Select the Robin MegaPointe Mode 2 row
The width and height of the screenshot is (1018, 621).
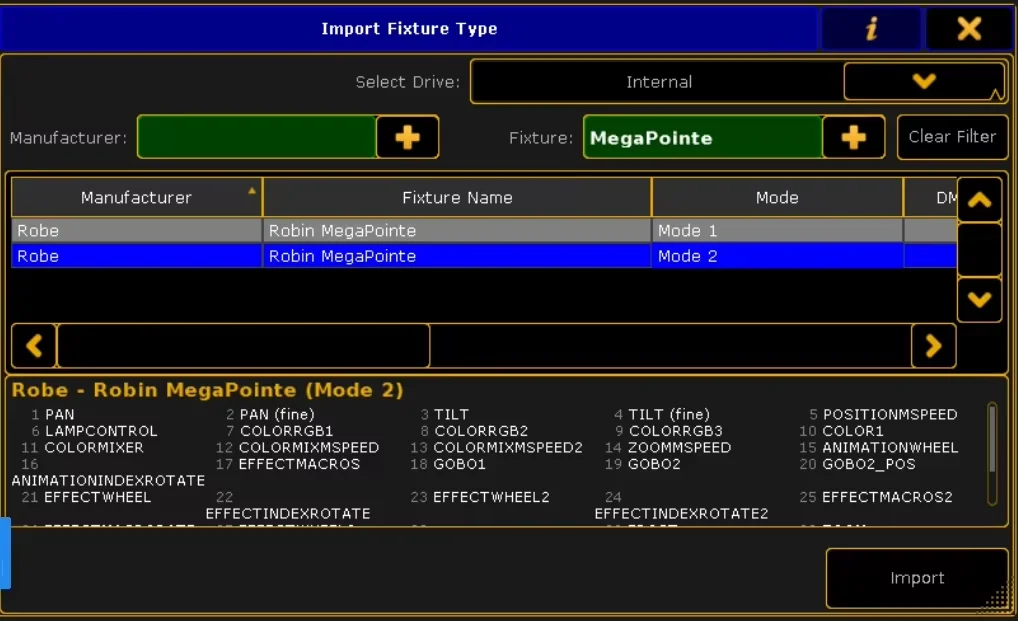(x=457, y=257)
